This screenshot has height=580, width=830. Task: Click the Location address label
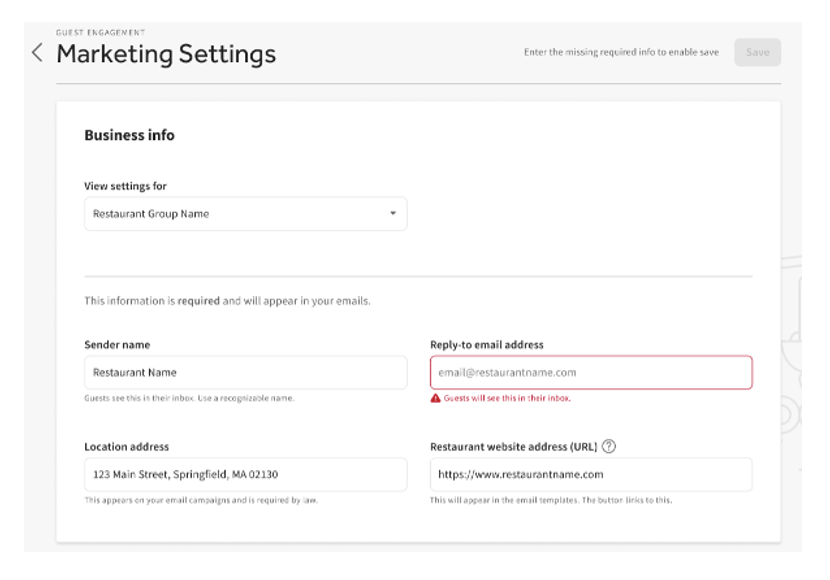coord(126,447)
